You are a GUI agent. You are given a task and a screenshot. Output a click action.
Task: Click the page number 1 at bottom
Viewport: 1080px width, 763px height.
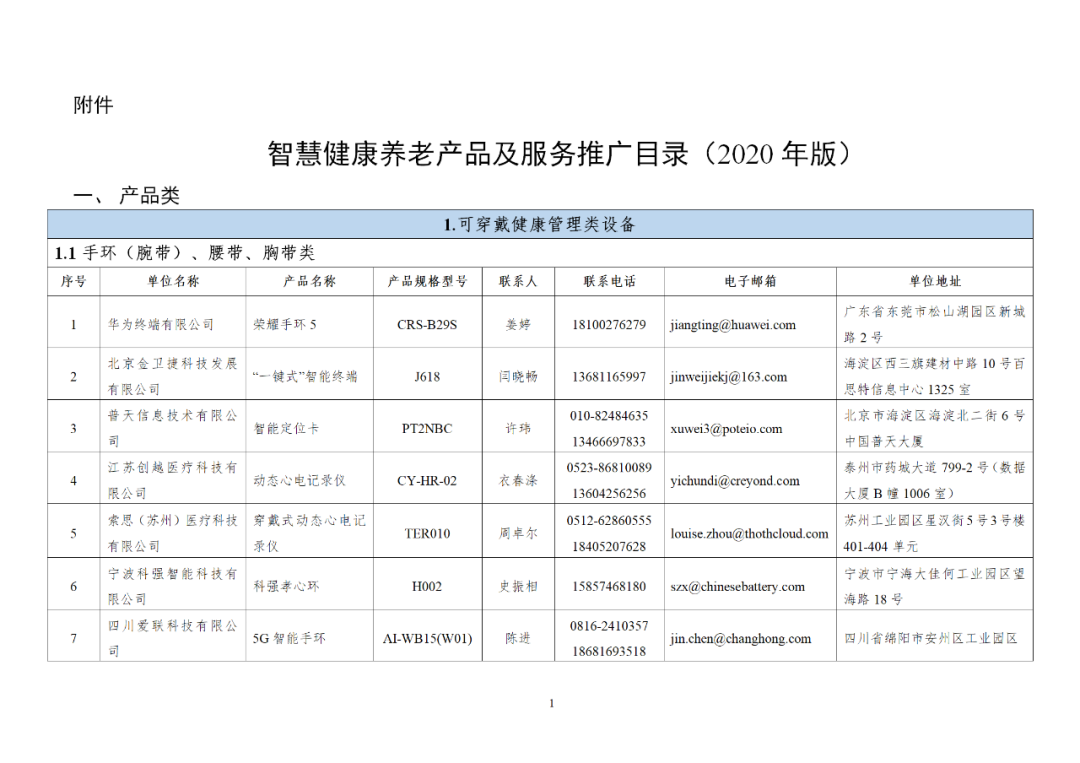551,704
